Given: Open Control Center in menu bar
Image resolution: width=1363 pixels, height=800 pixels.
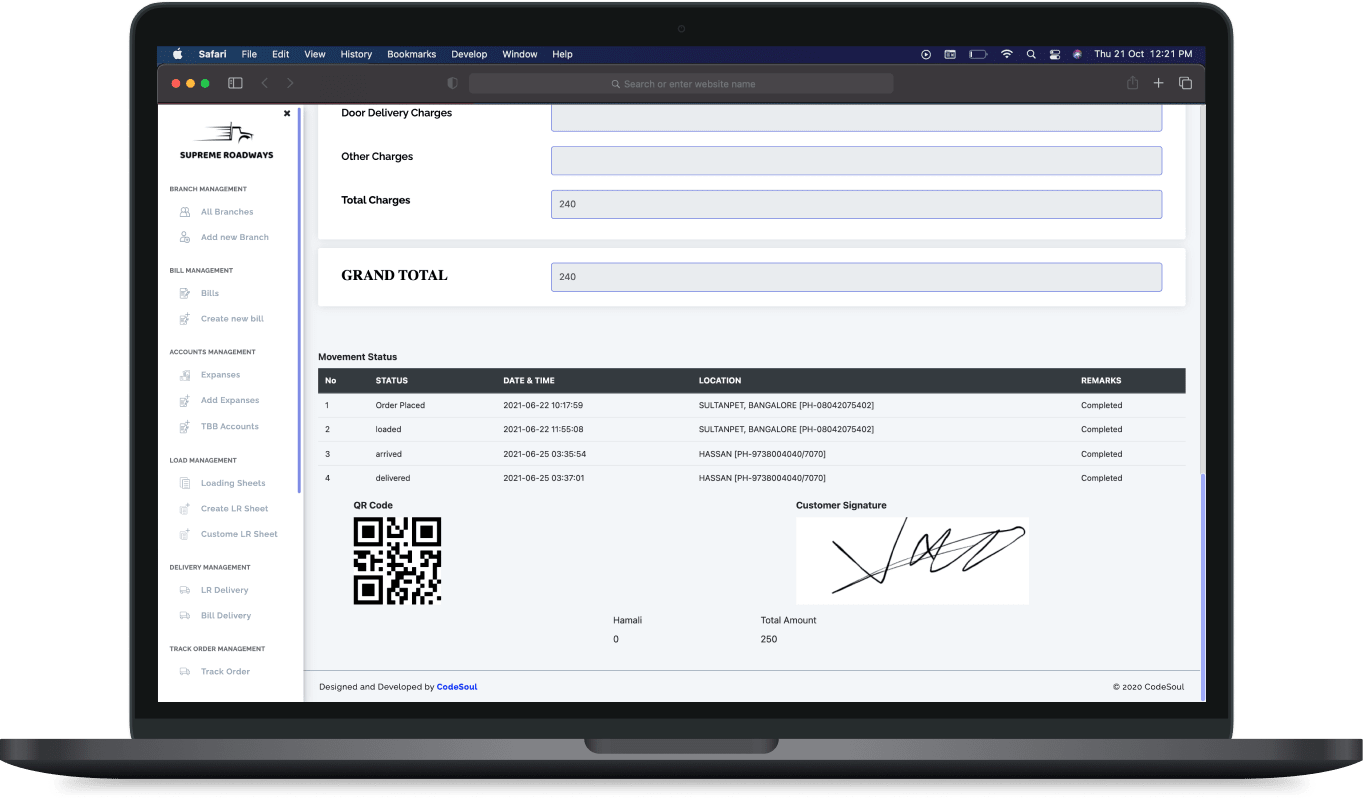Looking at the screenshot, I should pyautogui.click(x=1055, y=54).
